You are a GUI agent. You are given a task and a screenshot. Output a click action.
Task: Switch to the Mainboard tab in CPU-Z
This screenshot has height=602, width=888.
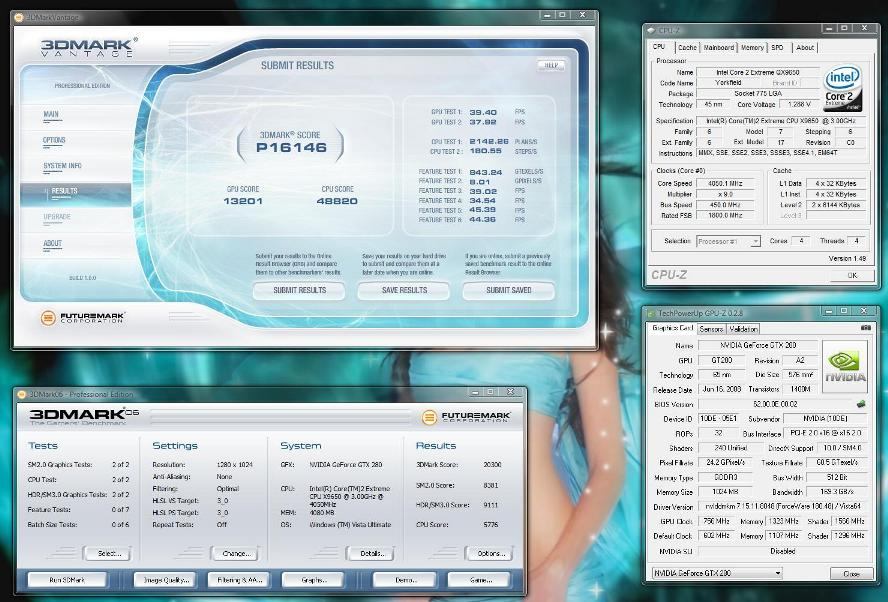719,48
